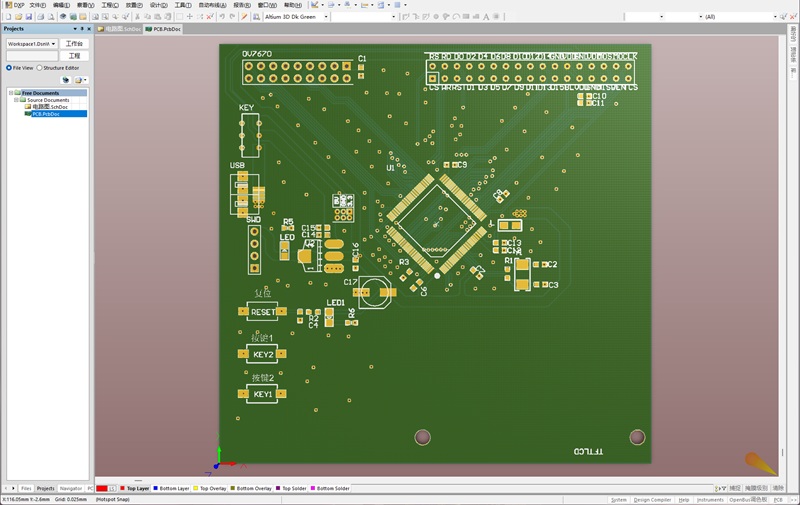Image resolution: width=800 pixels, height=505 pixels.
Task: Click the 工程 project button
Action: coord(74,56)
